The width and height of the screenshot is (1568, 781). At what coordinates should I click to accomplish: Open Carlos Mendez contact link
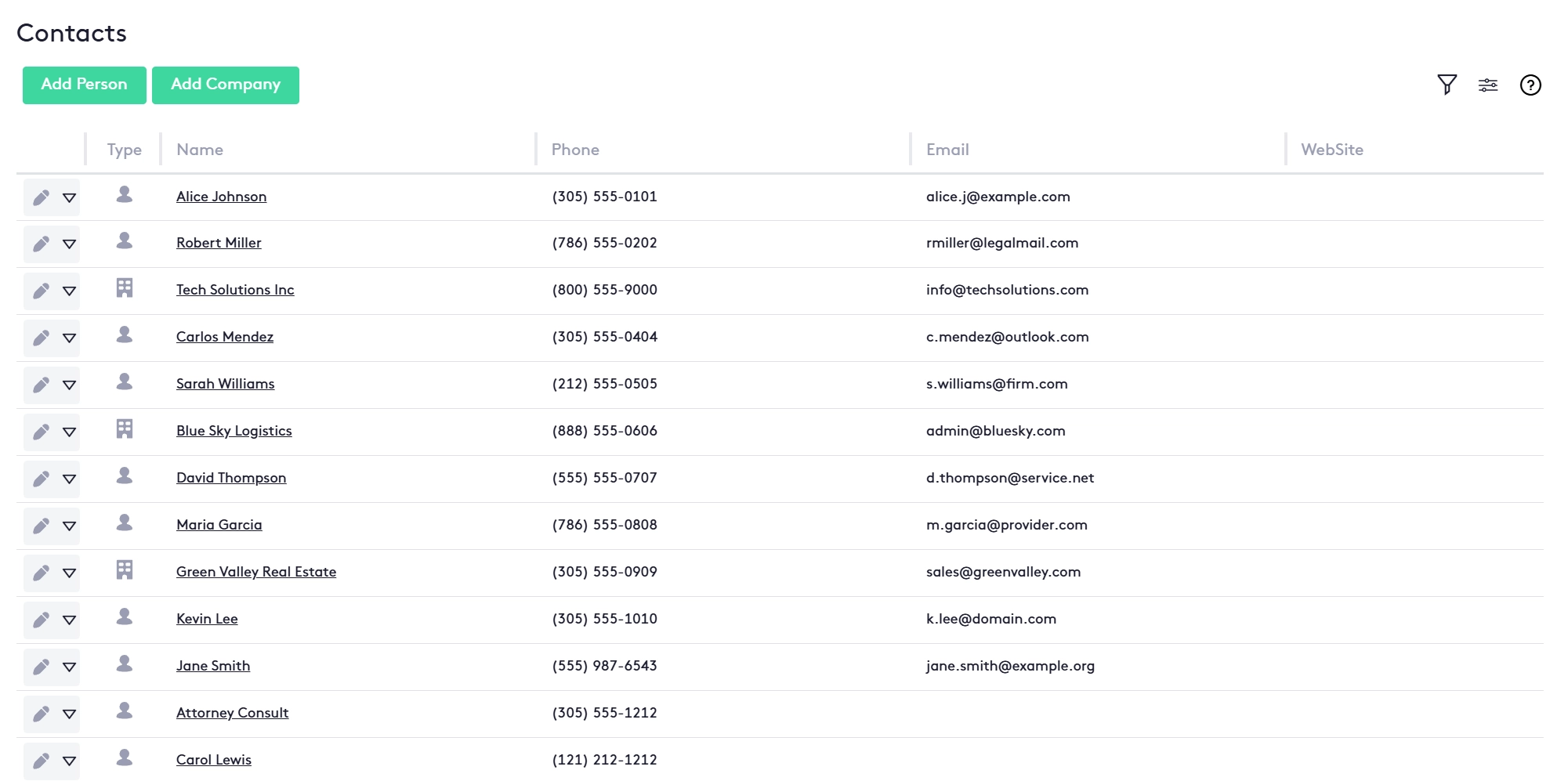pyautogui.click(x=225, y=337)
